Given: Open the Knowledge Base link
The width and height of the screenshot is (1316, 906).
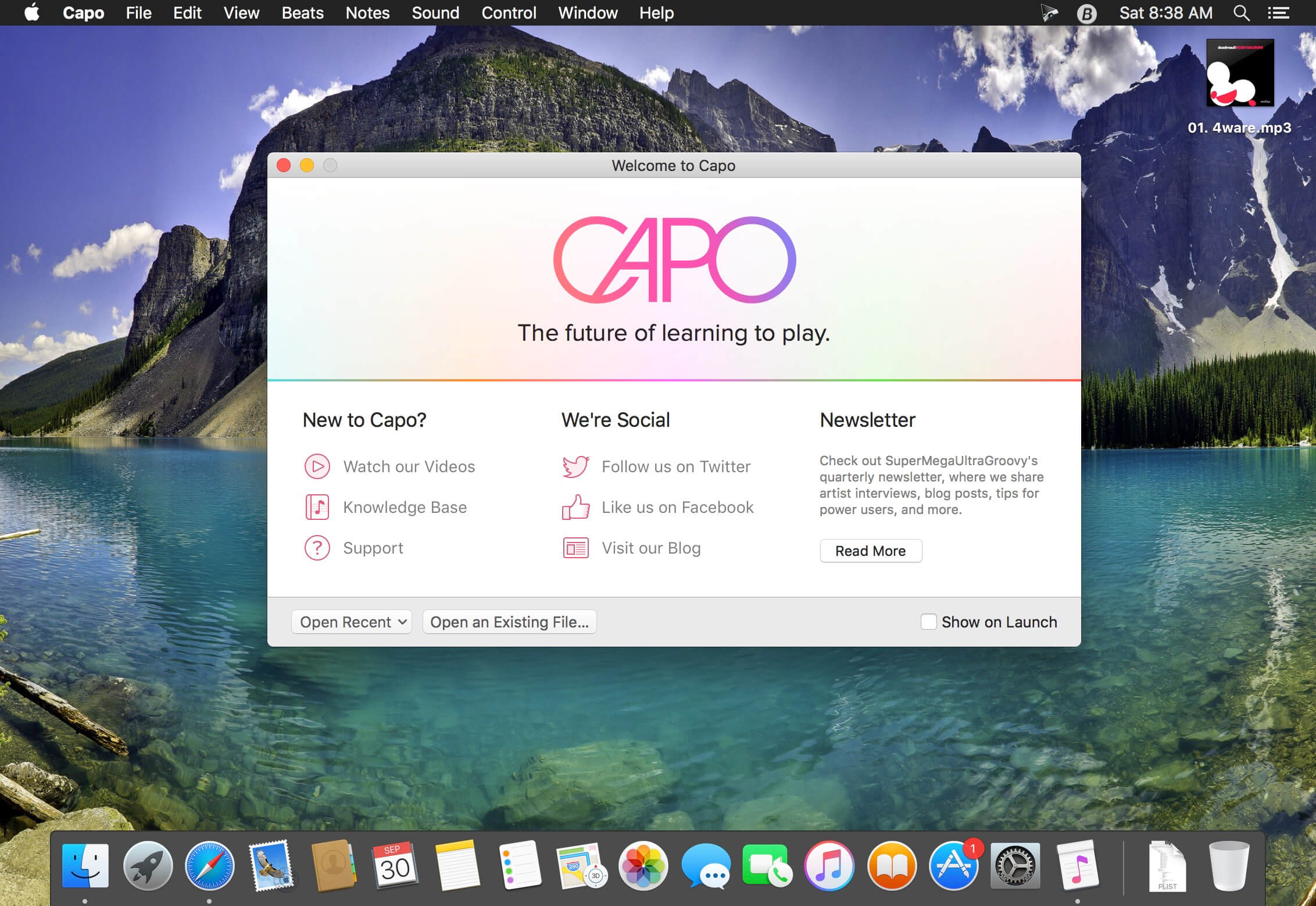Looking at the screenshot, I should pos(405,507).
